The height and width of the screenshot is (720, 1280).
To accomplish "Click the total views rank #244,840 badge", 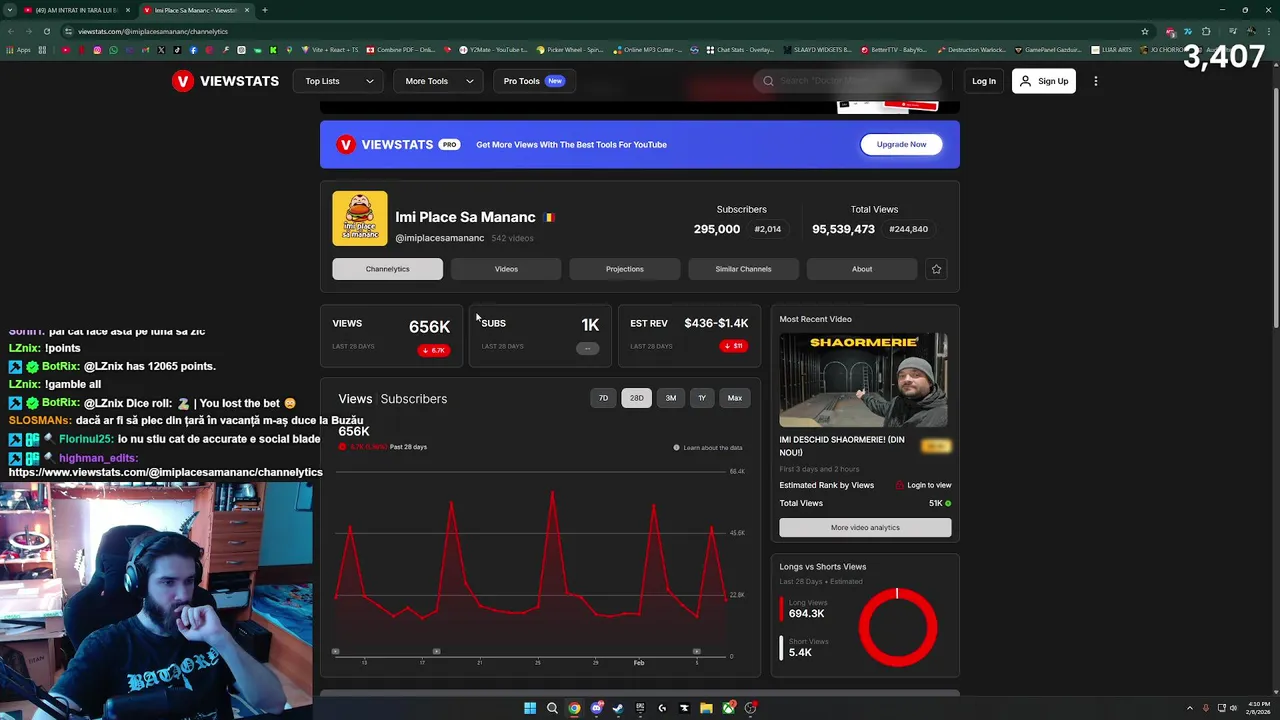I will (x=908, y=229).
